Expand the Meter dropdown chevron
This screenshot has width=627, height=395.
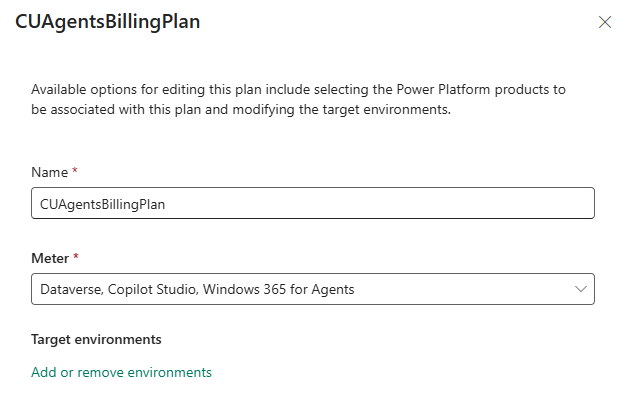pyautogui.click(x=581, y=289)
